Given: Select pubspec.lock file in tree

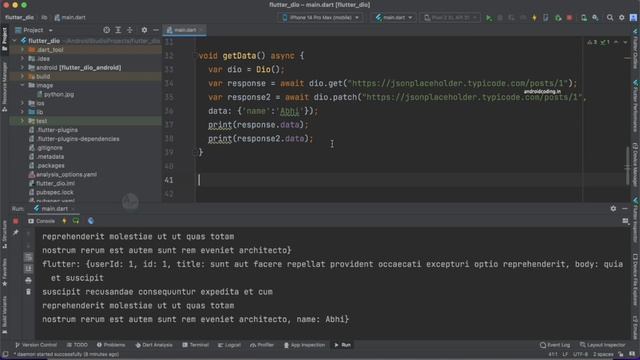Looking at the screenshot, I should [x=51, y=192].
